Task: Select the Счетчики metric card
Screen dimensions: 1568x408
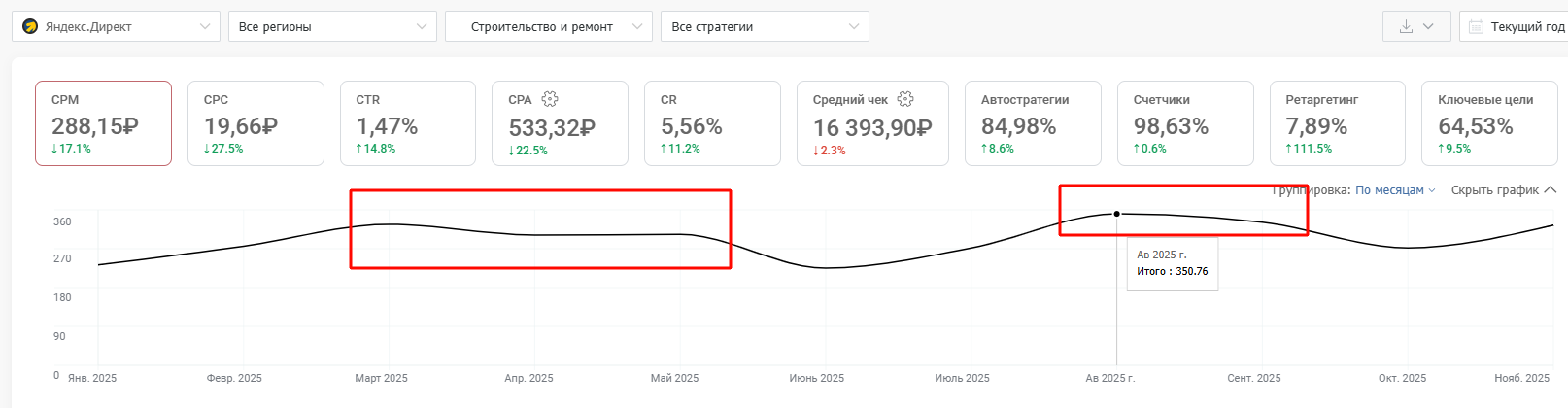Action: coord(1185,123)
